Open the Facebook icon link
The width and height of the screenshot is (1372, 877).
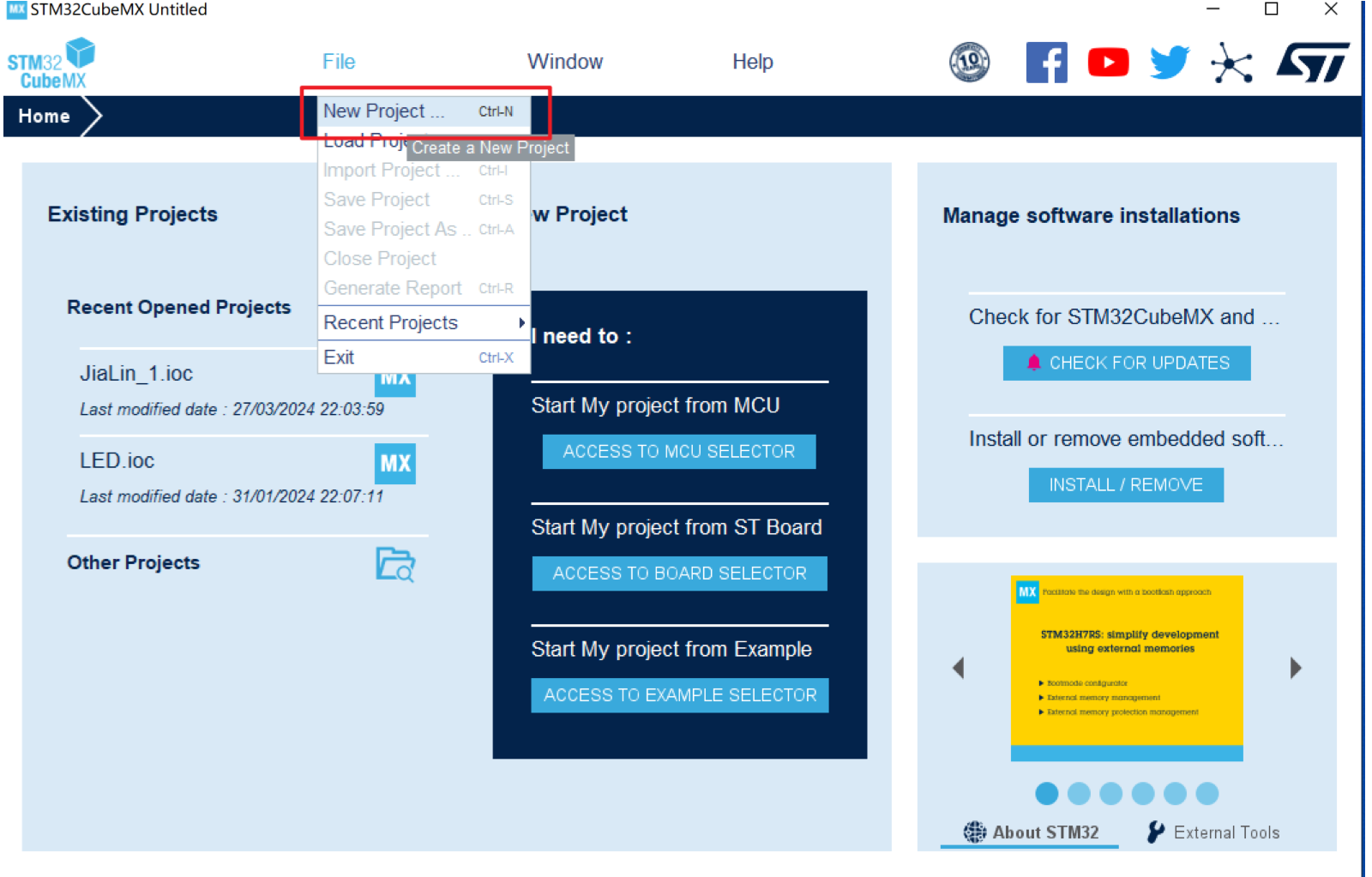point(1046,63)
